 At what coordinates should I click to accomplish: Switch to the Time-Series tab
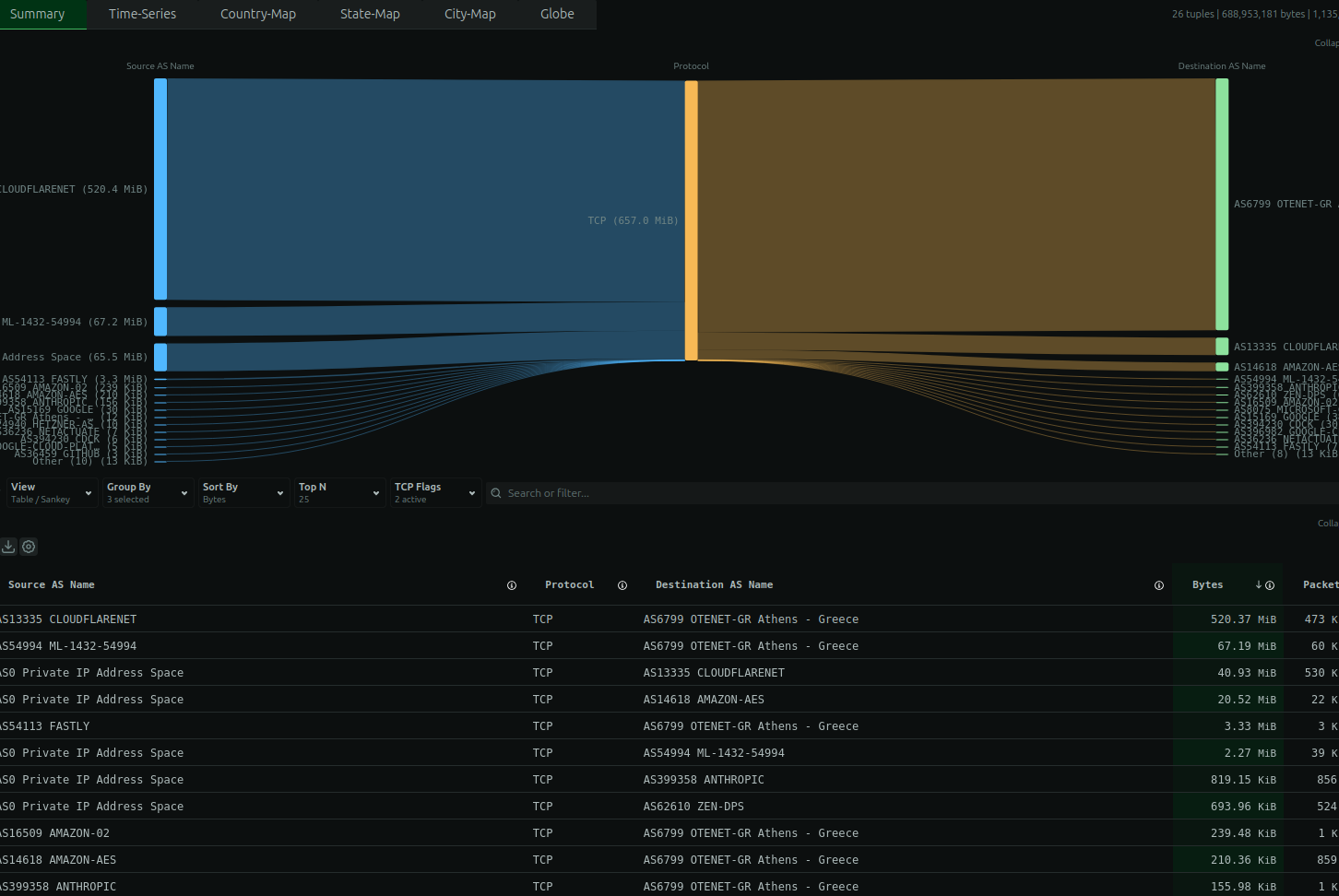(142, 14)
